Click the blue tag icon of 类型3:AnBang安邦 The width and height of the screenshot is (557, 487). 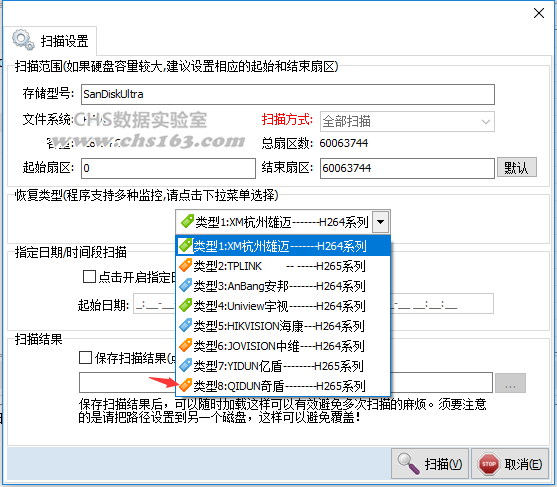(x=185, y=285)
